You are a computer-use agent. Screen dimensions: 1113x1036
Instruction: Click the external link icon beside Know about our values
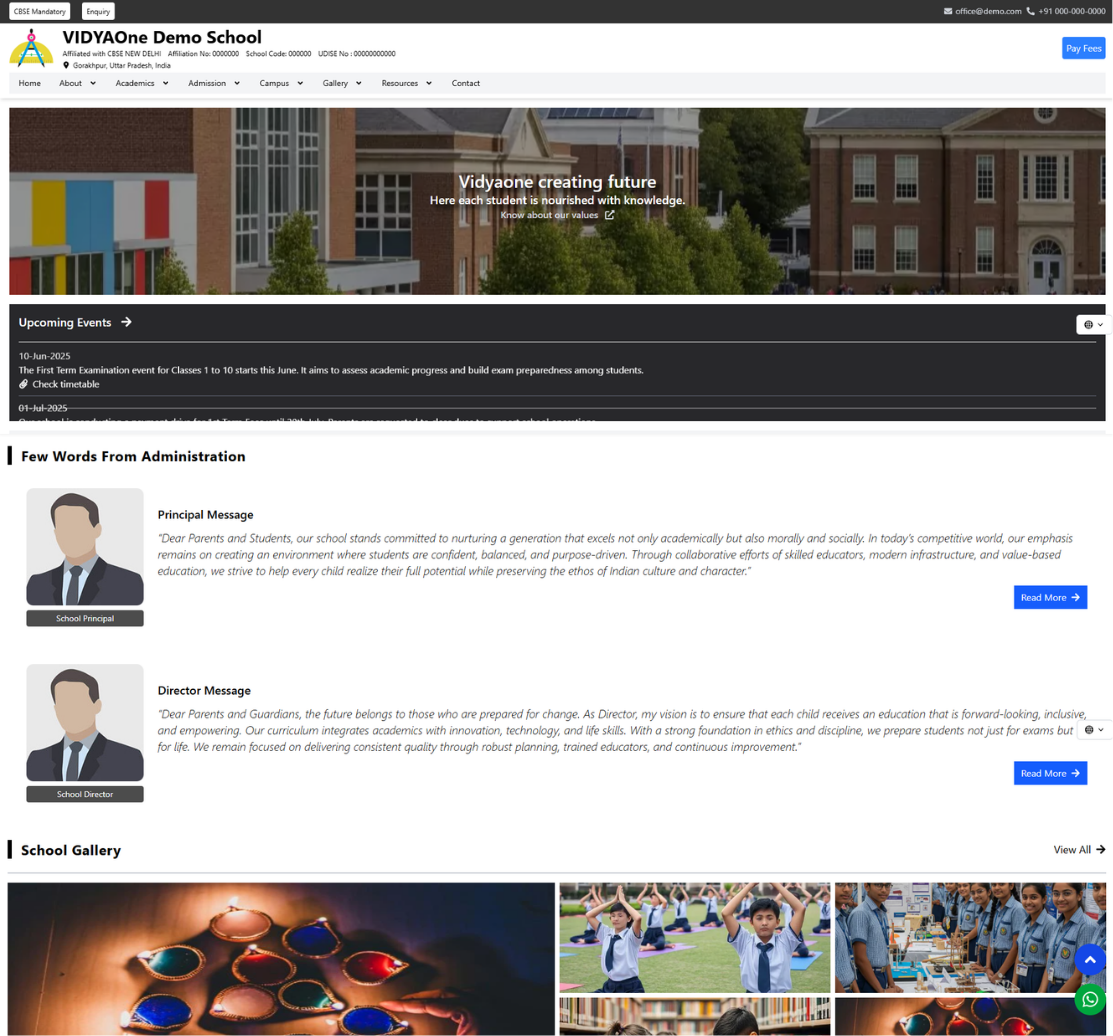609,215
